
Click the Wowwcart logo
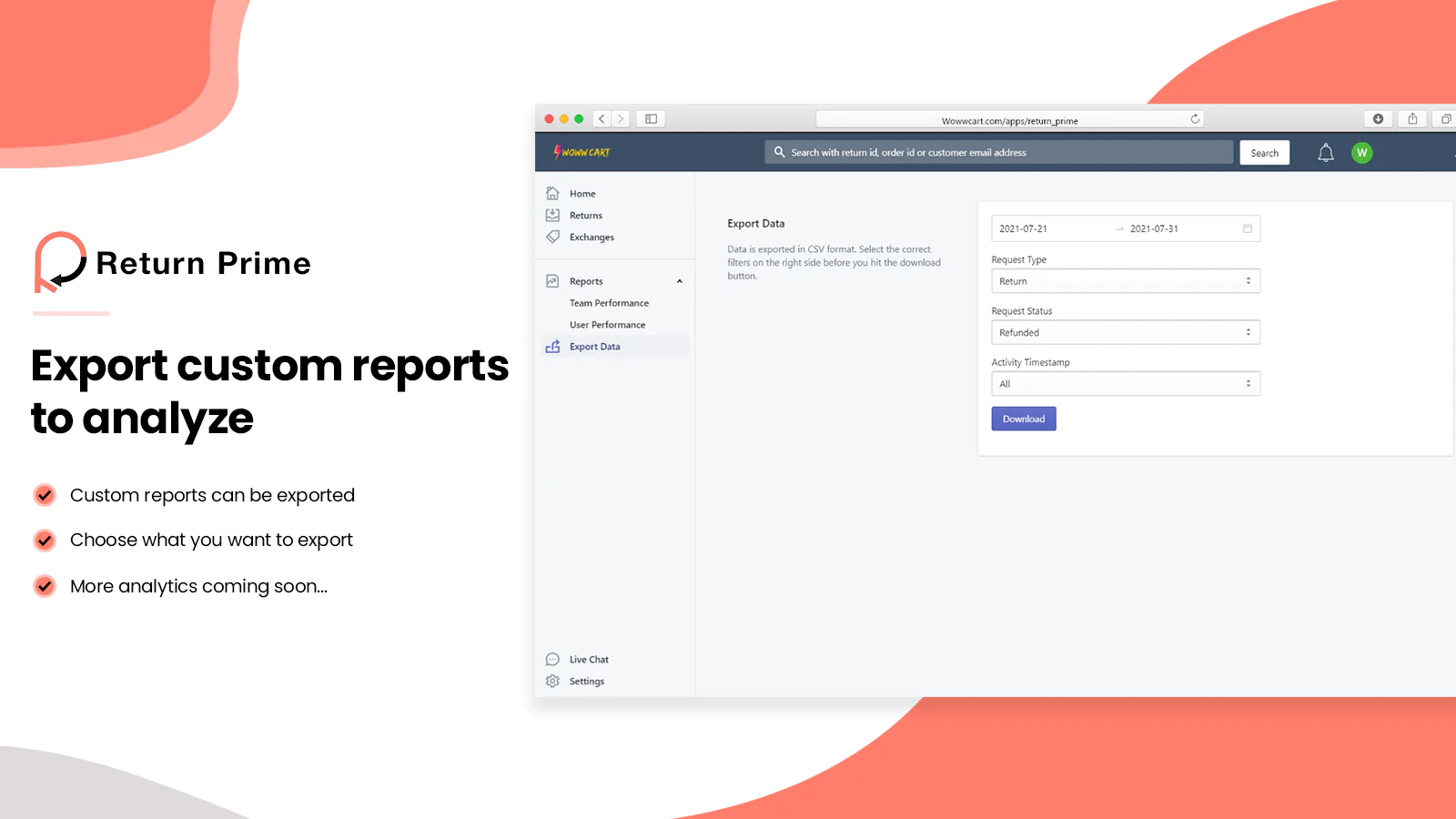[x=582, y=152]
